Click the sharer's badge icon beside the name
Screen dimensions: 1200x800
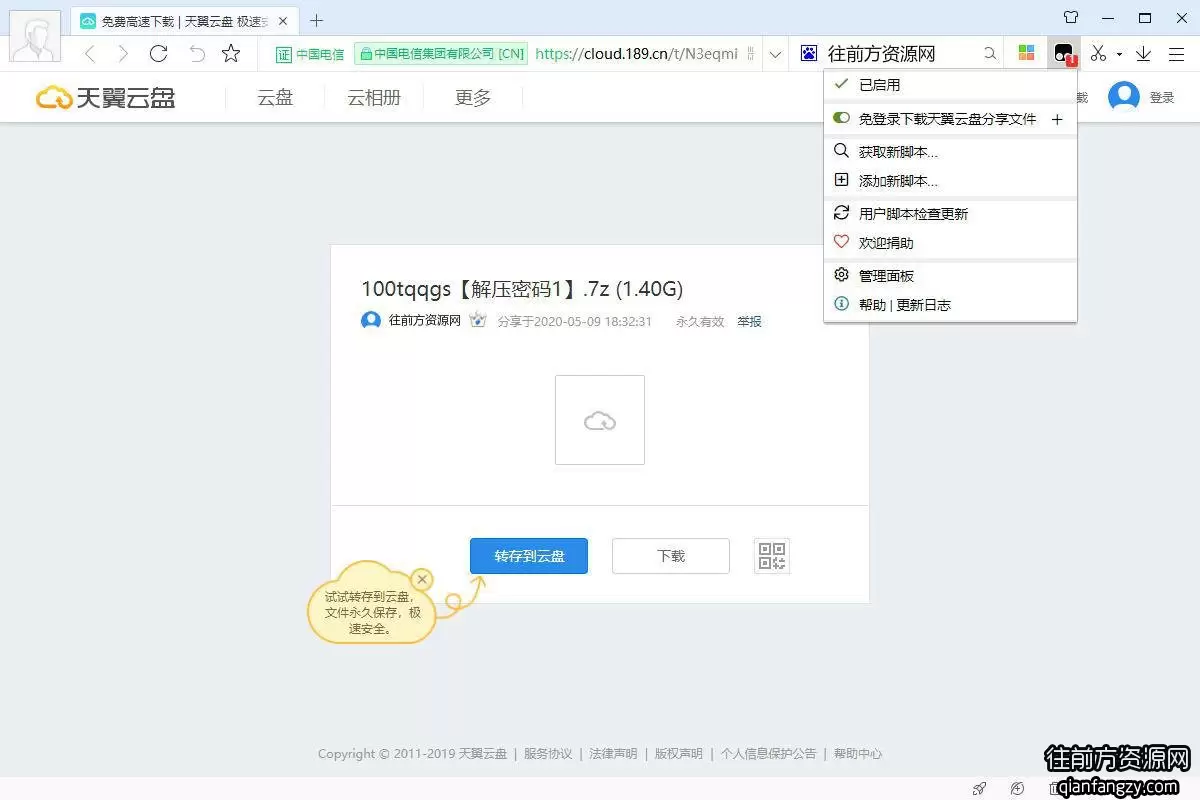click(478, 321)
